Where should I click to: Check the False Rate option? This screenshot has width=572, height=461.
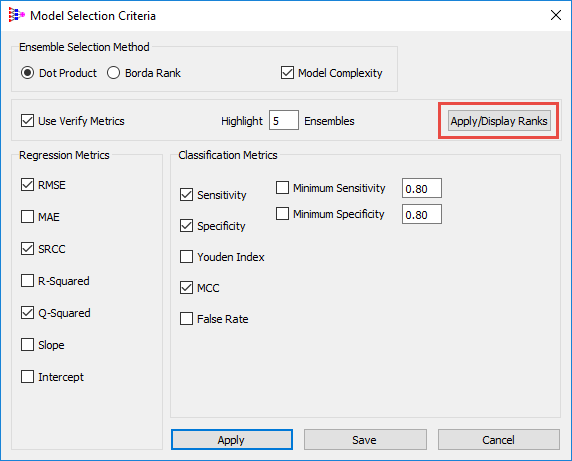186,319
